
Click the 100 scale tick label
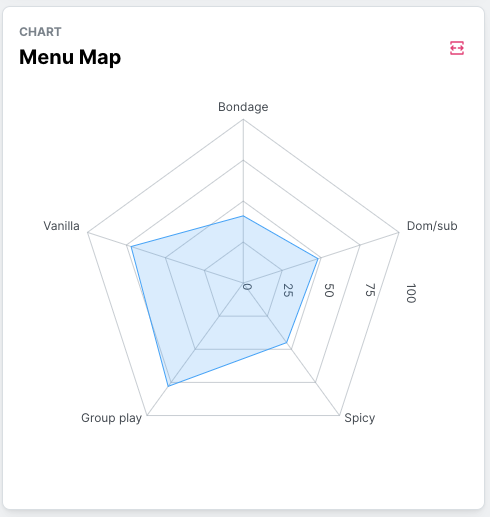click(x=411, y=293)
